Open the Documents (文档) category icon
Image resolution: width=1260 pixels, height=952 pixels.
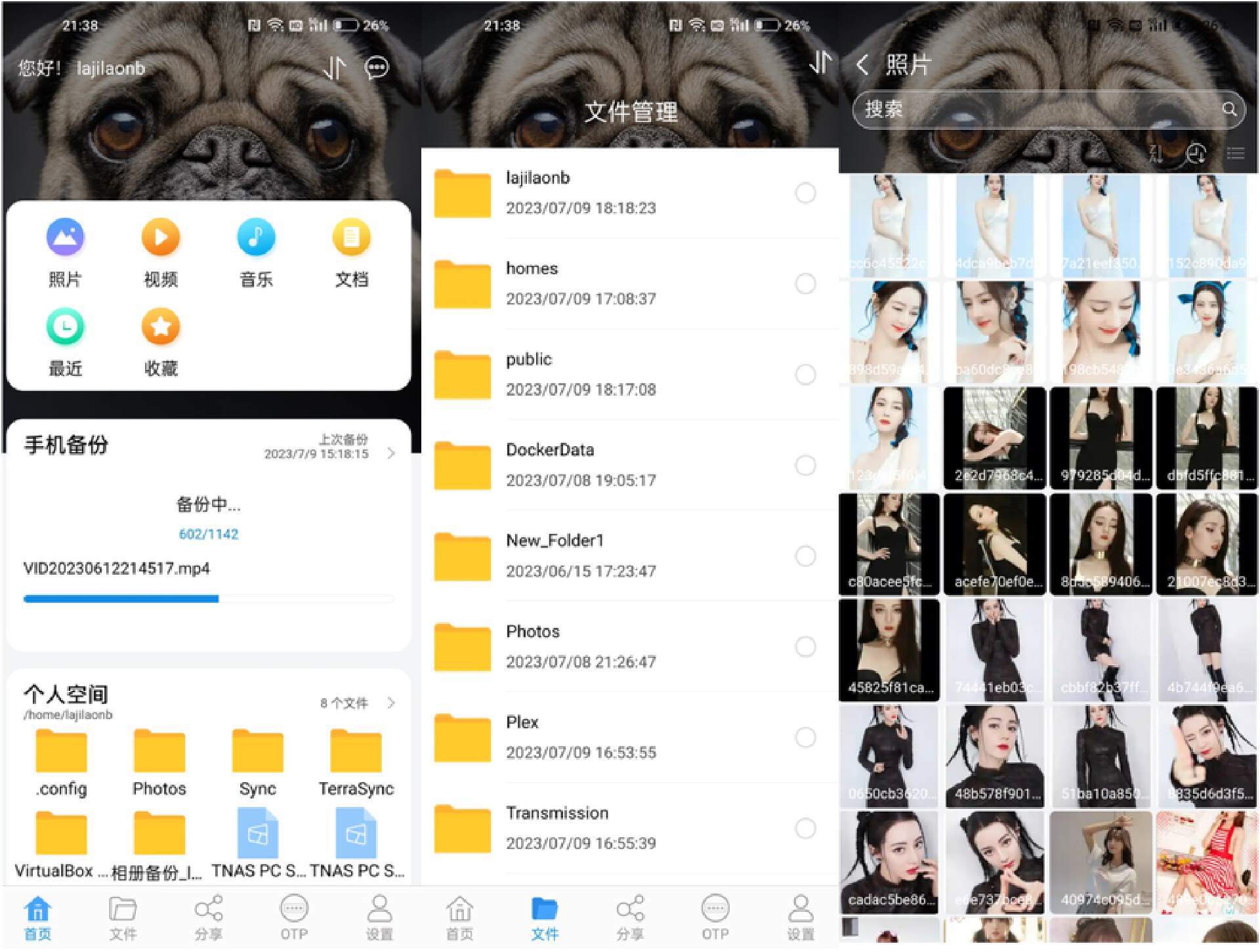352,238
